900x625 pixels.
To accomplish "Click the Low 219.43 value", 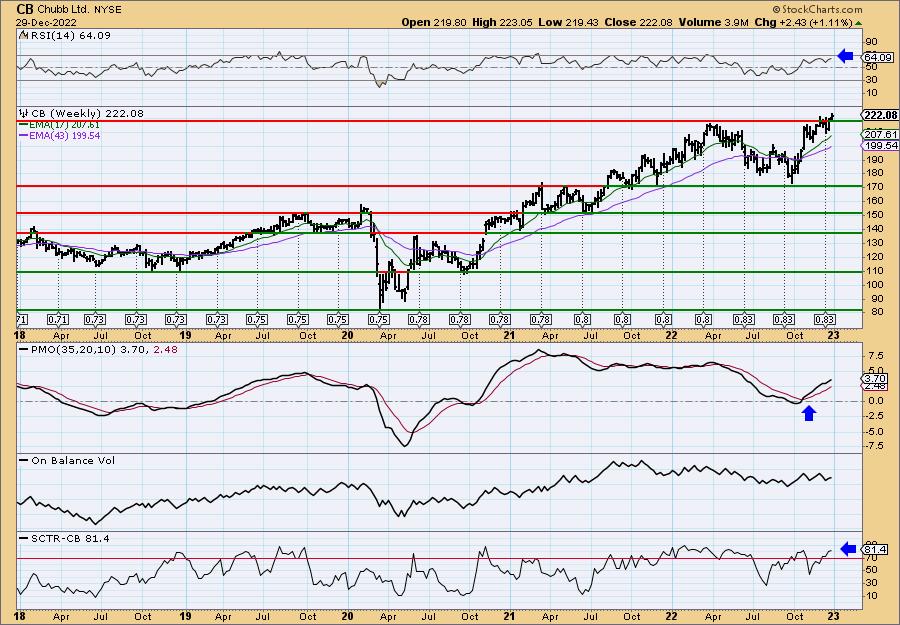I will pos(569,22).
